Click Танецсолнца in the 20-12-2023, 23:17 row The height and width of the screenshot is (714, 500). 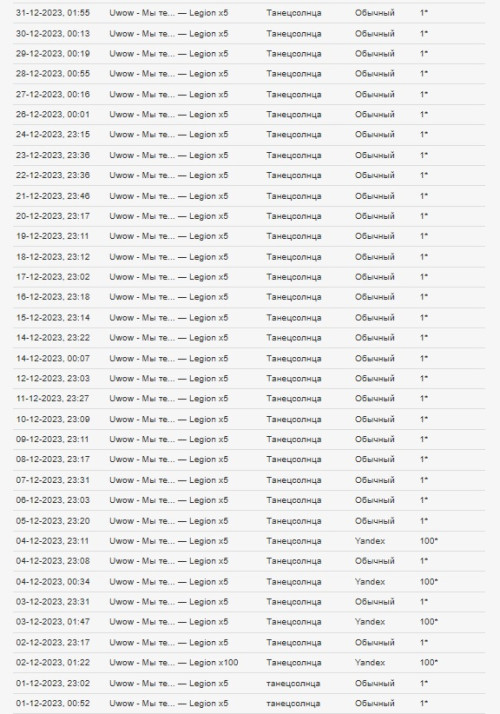[x=294, y=216]
